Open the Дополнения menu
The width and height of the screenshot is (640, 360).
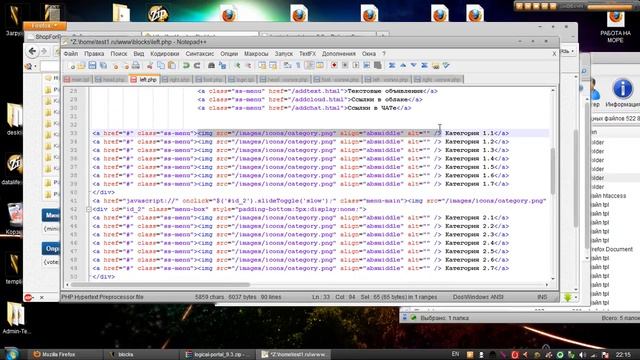point(339,54)
